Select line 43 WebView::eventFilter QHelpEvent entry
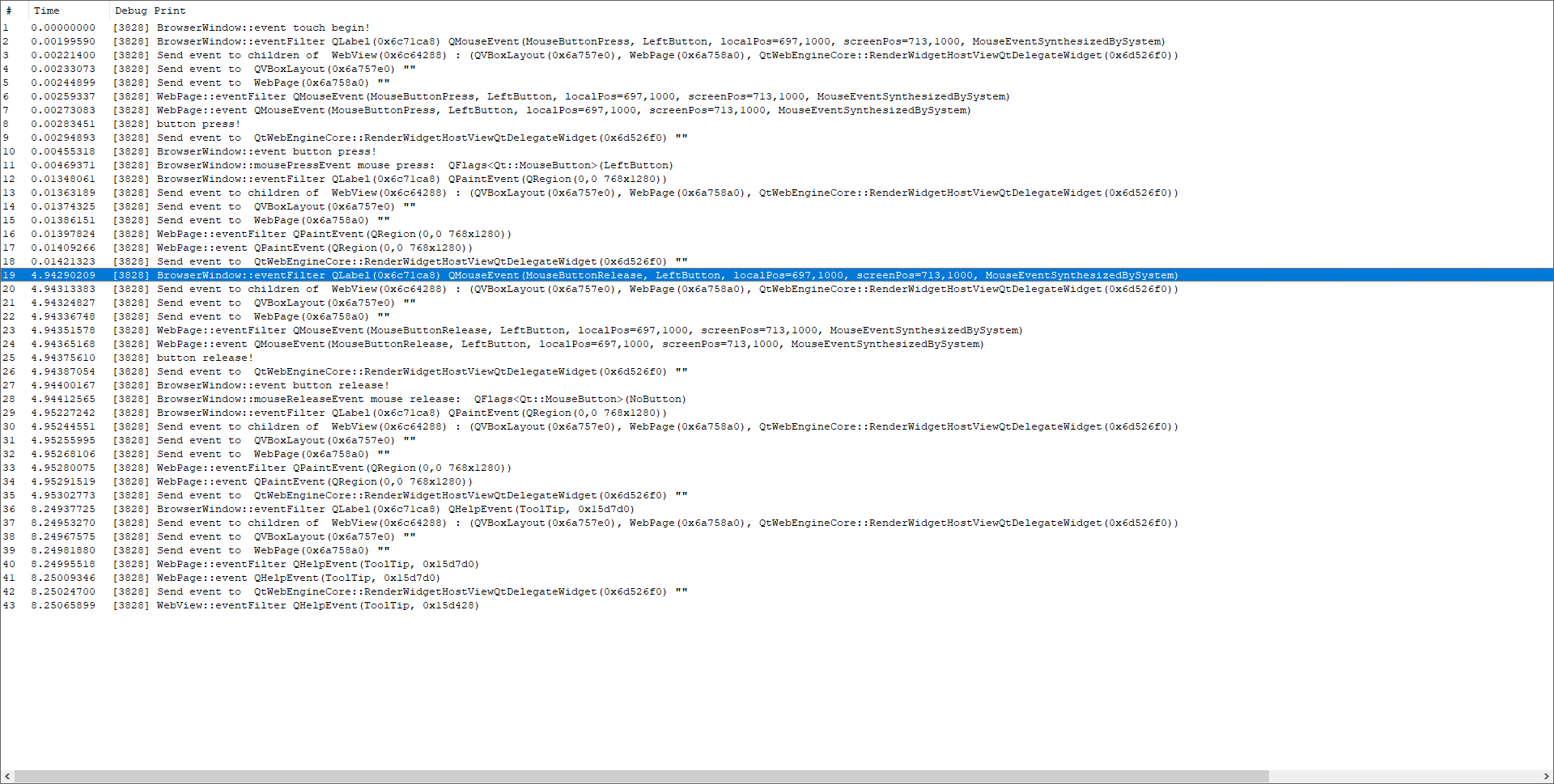1554x784 pixels. pyautogui.click(x=317, y=605)
